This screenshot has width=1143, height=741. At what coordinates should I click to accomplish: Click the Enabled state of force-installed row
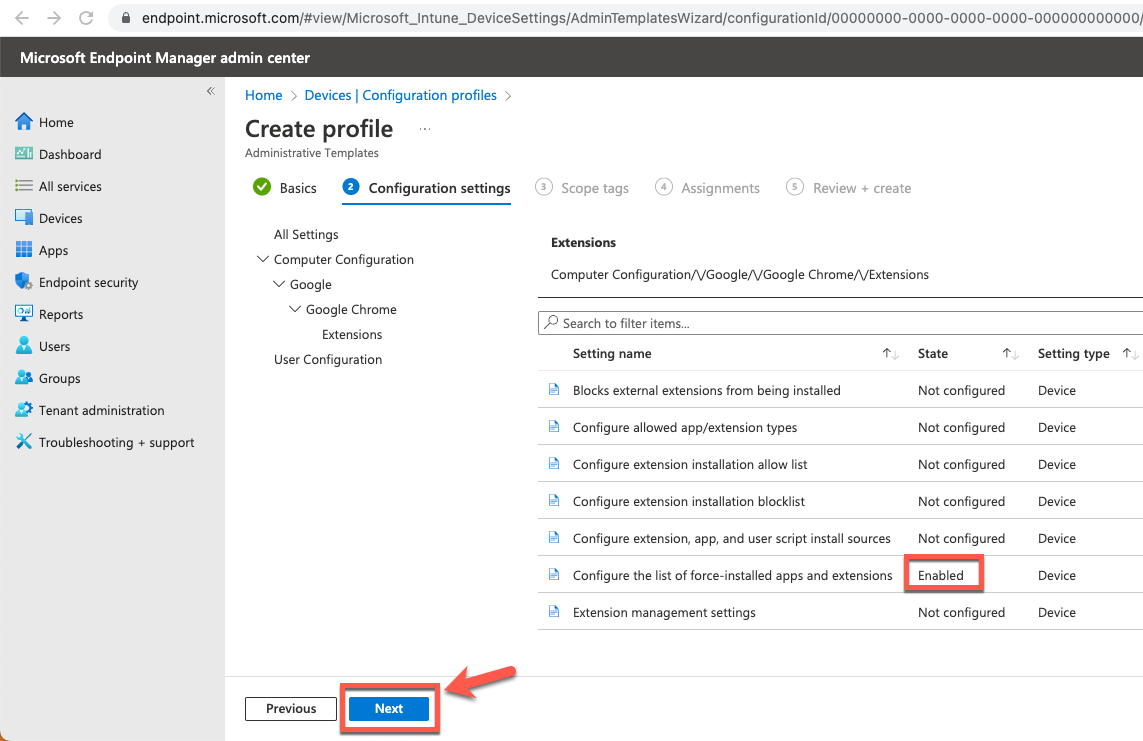pyautogui.click(x=940, y=576)
